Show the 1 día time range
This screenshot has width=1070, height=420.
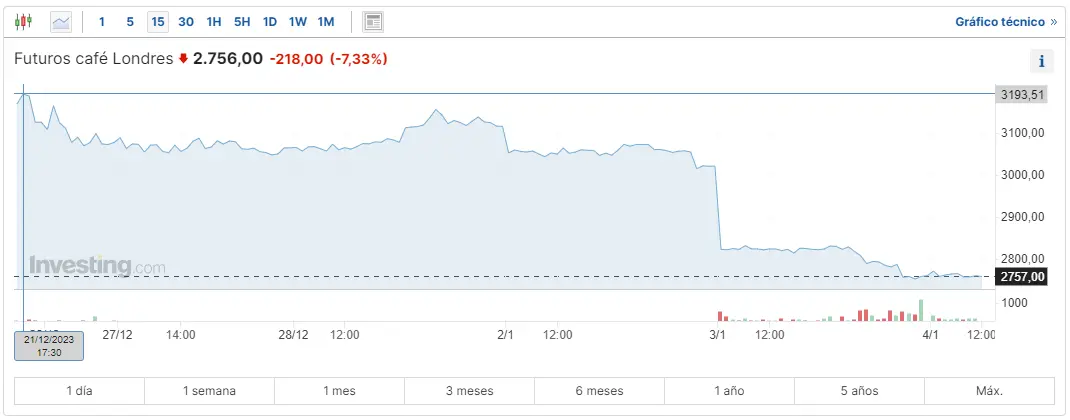click(x=80, y=391)
